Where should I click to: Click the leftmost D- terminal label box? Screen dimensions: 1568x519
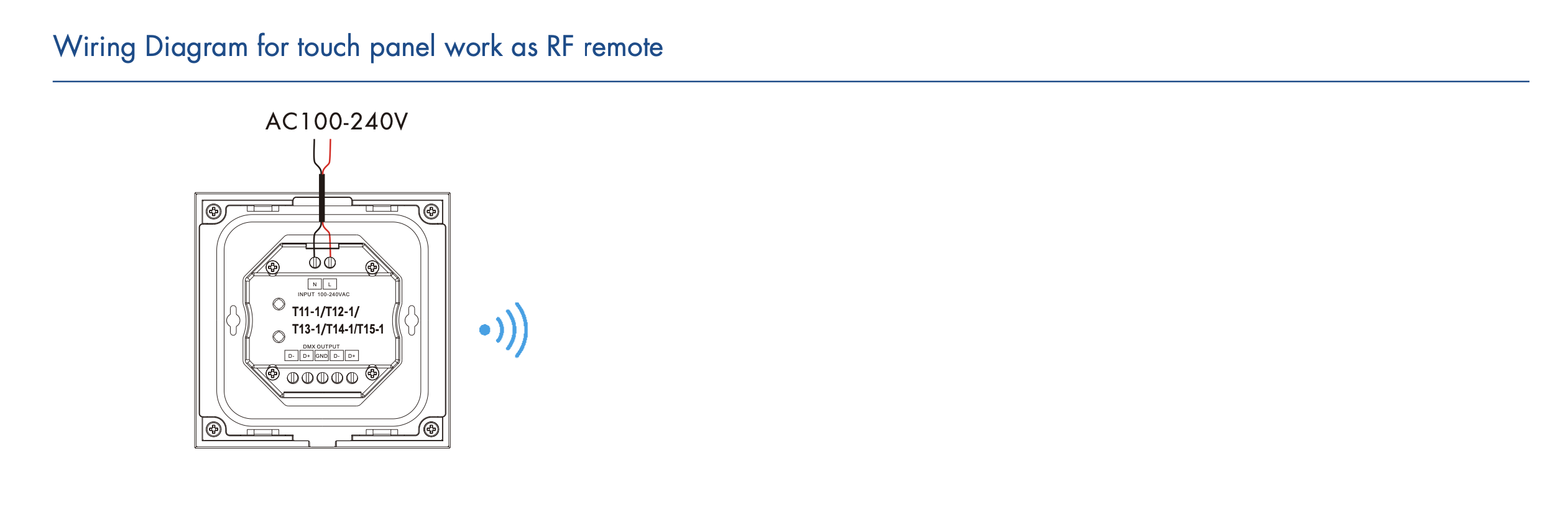pos(291,356)
